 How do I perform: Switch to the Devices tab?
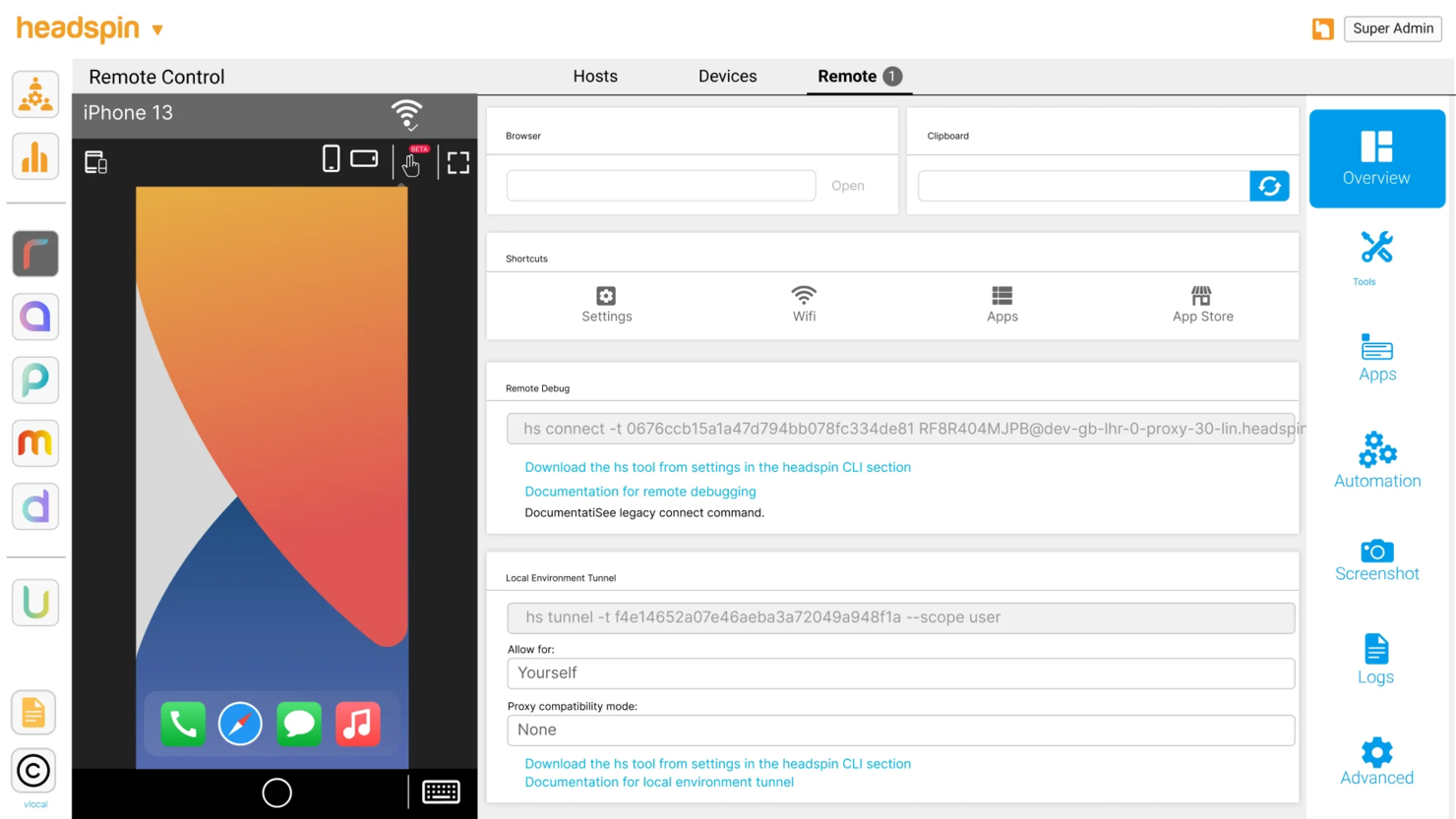tap(727, 76)
